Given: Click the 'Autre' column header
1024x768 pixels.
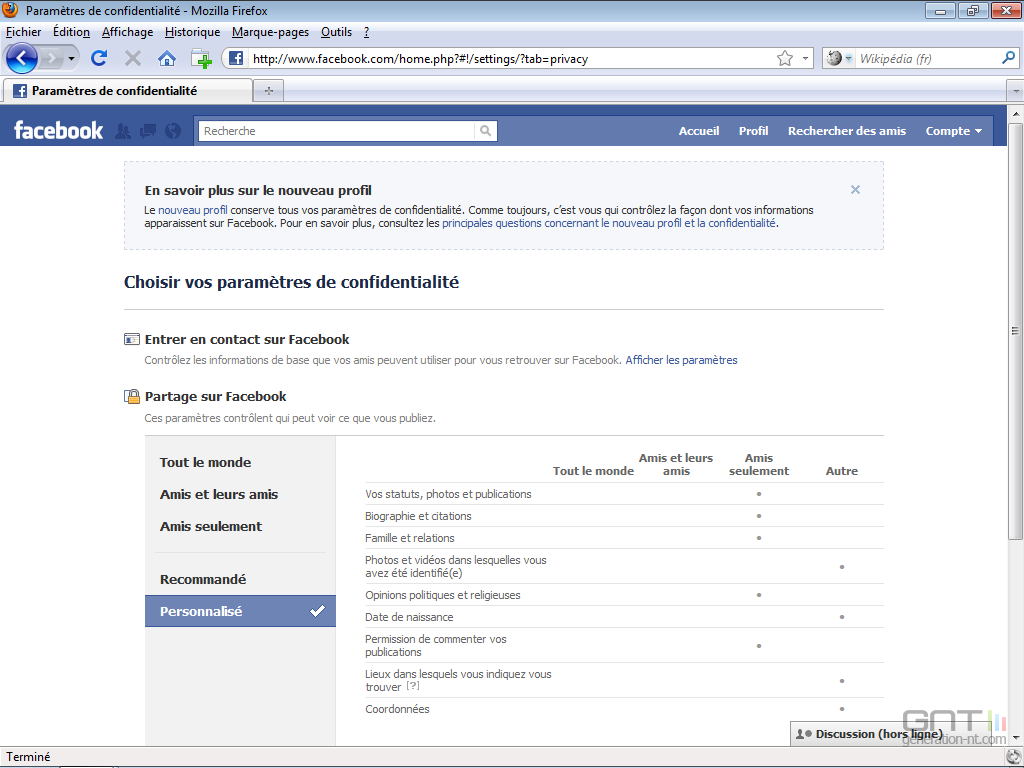Looking at the screenshot, I should [842, 471].
